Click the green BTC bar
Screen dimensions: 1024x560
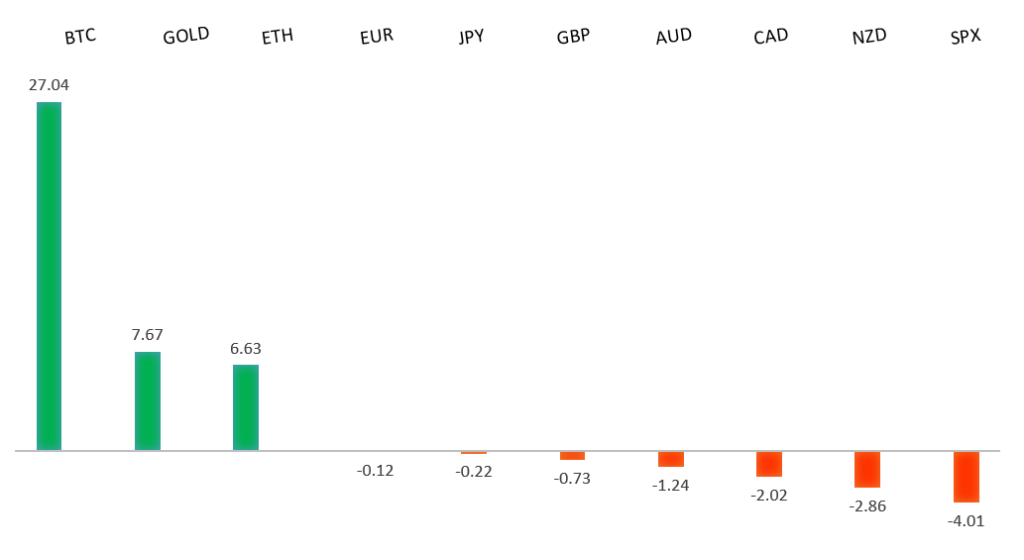(49, 276)
